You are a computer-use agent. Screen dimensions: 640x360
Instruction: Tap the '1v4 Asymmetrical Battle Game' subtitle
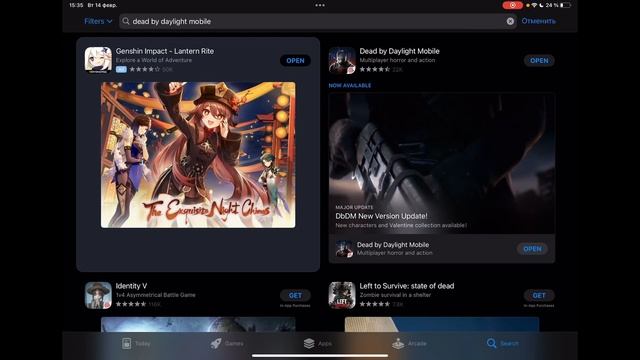[156, 295]
